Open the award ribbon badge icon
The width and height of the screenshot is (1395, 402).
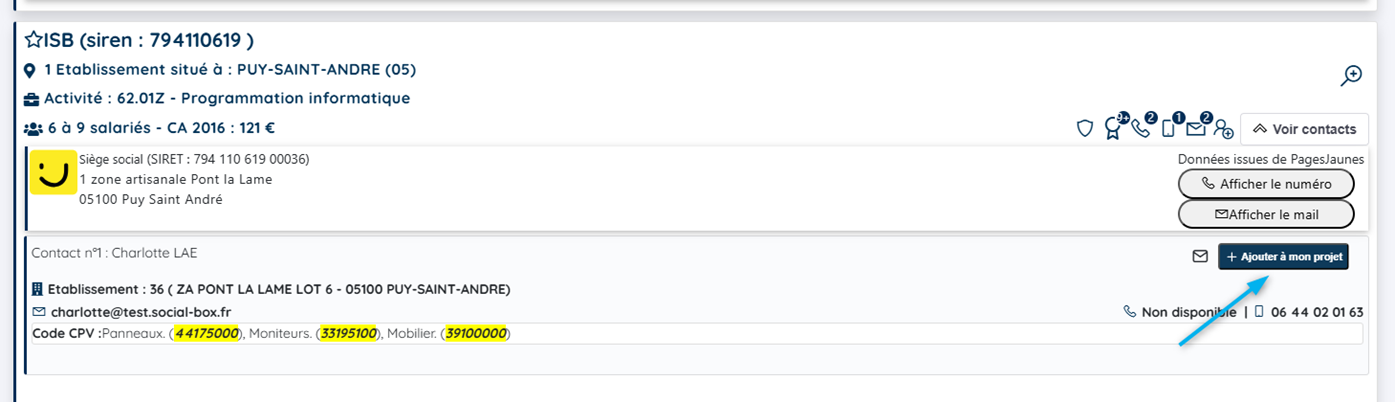pos(1112,129)
